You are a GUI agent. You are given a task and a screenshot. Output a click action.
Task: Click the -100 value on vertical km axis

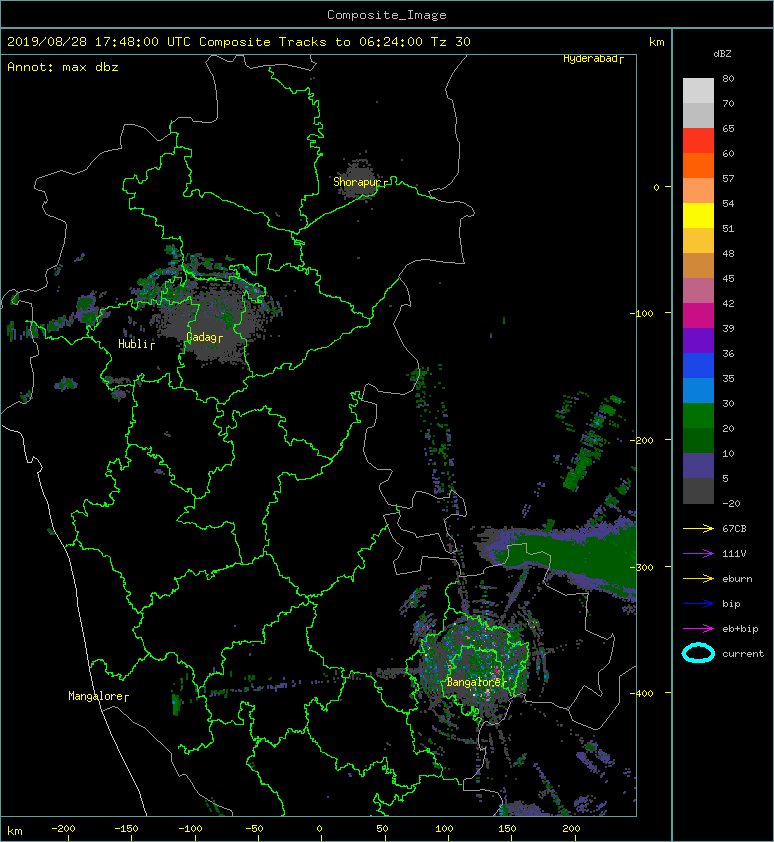point(641,313)
